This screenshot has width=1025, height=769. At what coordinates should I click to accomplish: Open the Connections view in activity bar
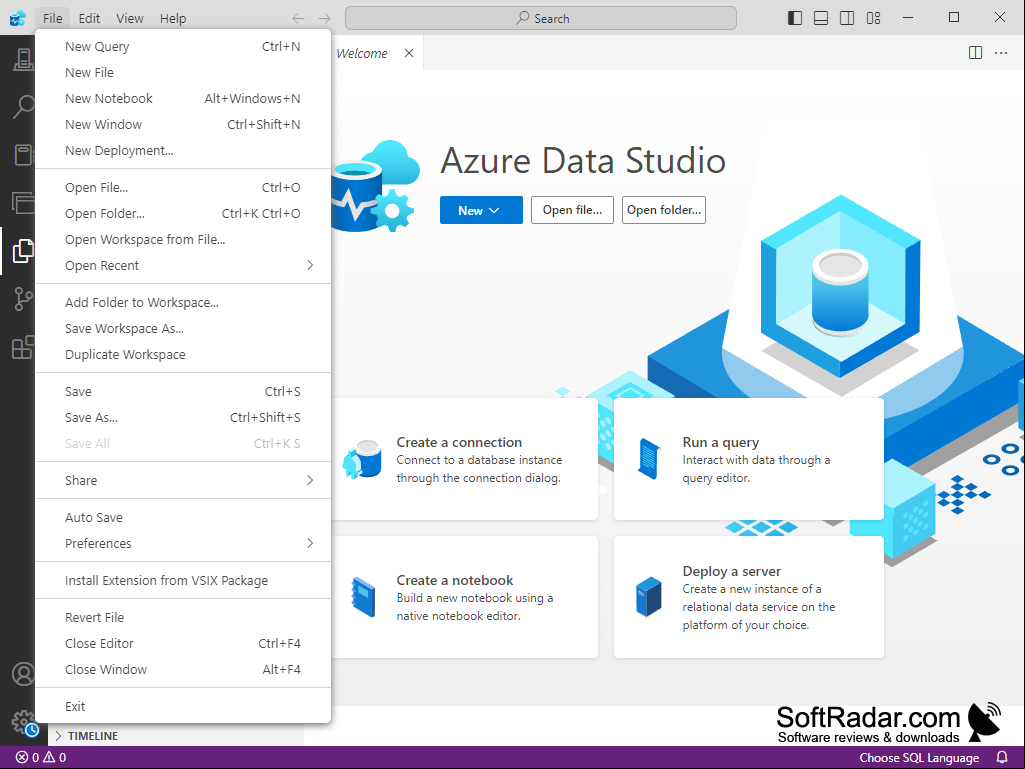point(23,60)
